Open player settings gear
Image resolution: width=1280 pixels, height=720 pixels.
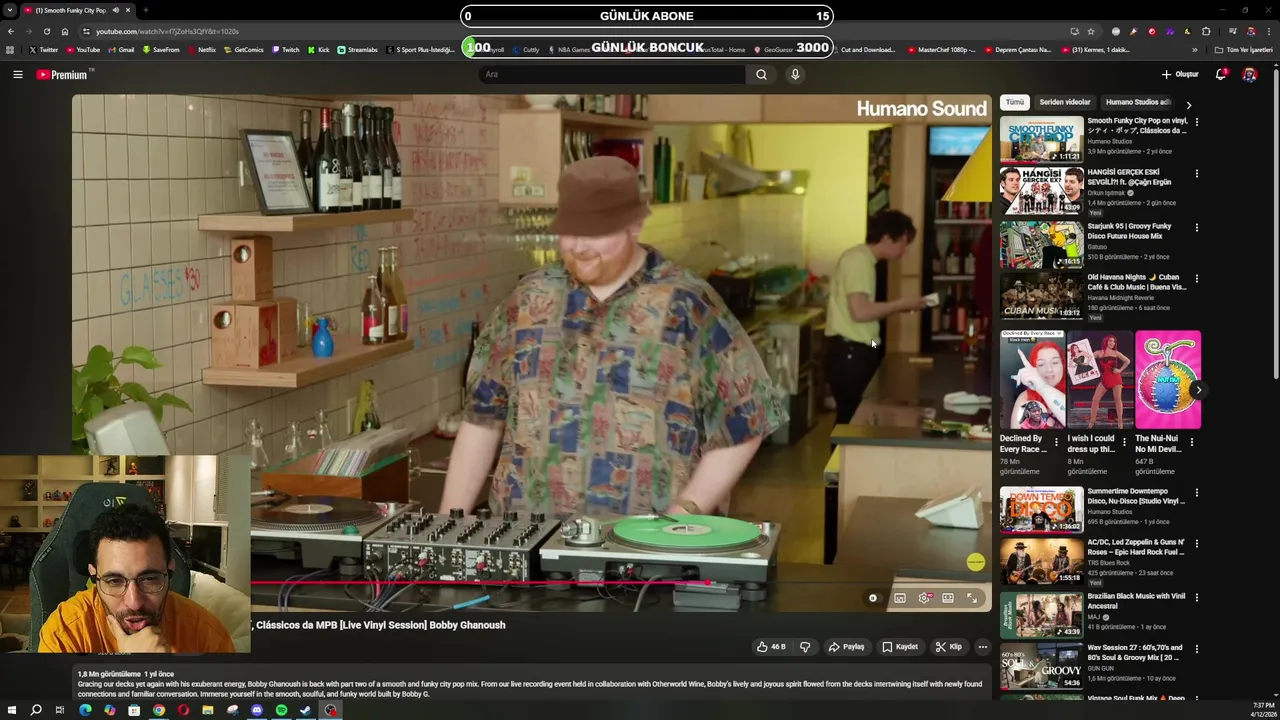coord(925,598)
